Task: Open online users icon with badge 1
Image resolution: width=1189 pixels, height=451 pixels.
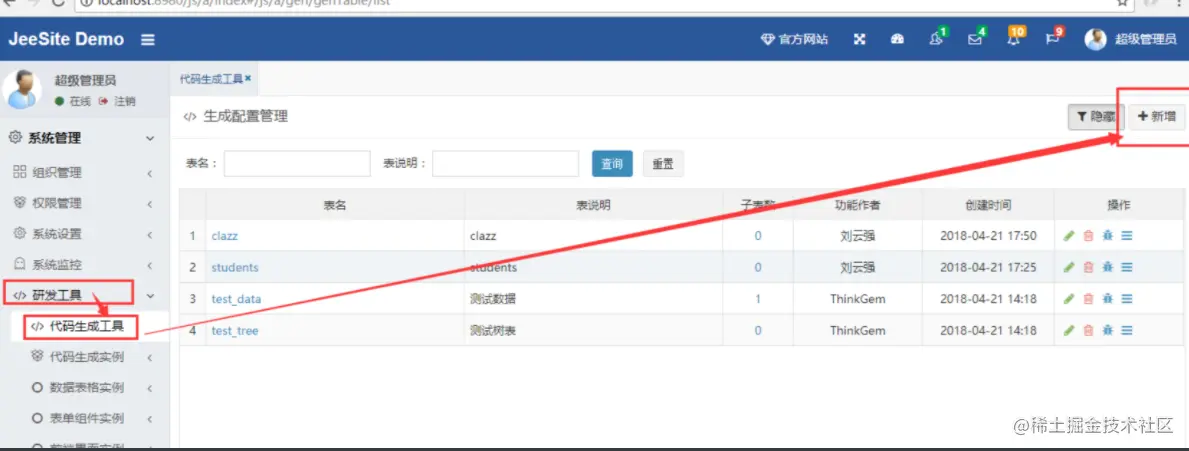Action: (x=937, y=38)
